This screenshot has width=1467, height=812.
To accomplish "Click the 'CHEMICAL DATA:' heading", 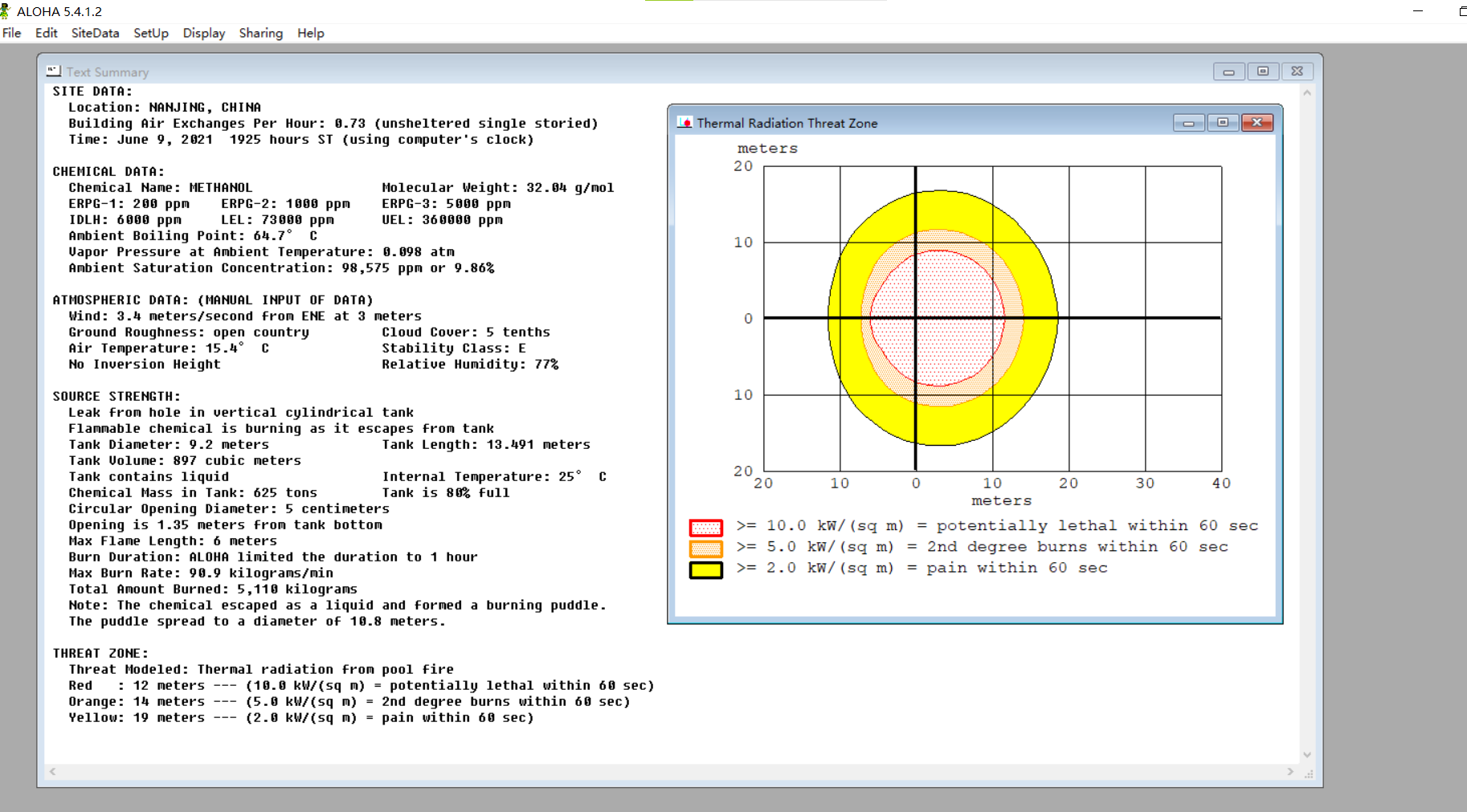I will [108, 172].
